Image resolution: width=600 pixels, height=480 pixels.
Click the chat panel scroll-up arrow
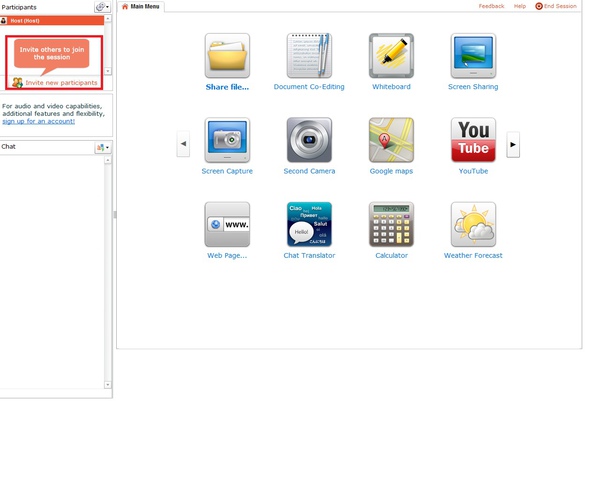[x=108, y=160]
